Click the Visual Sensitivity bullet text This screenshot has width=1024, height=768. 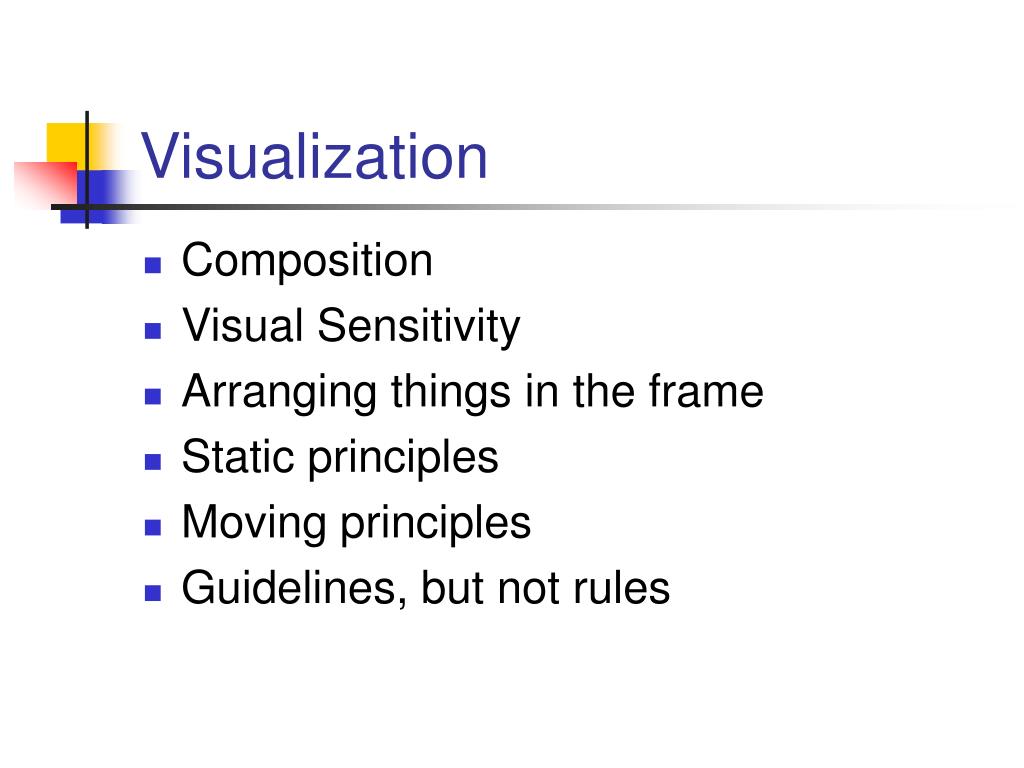pos(351,326)
